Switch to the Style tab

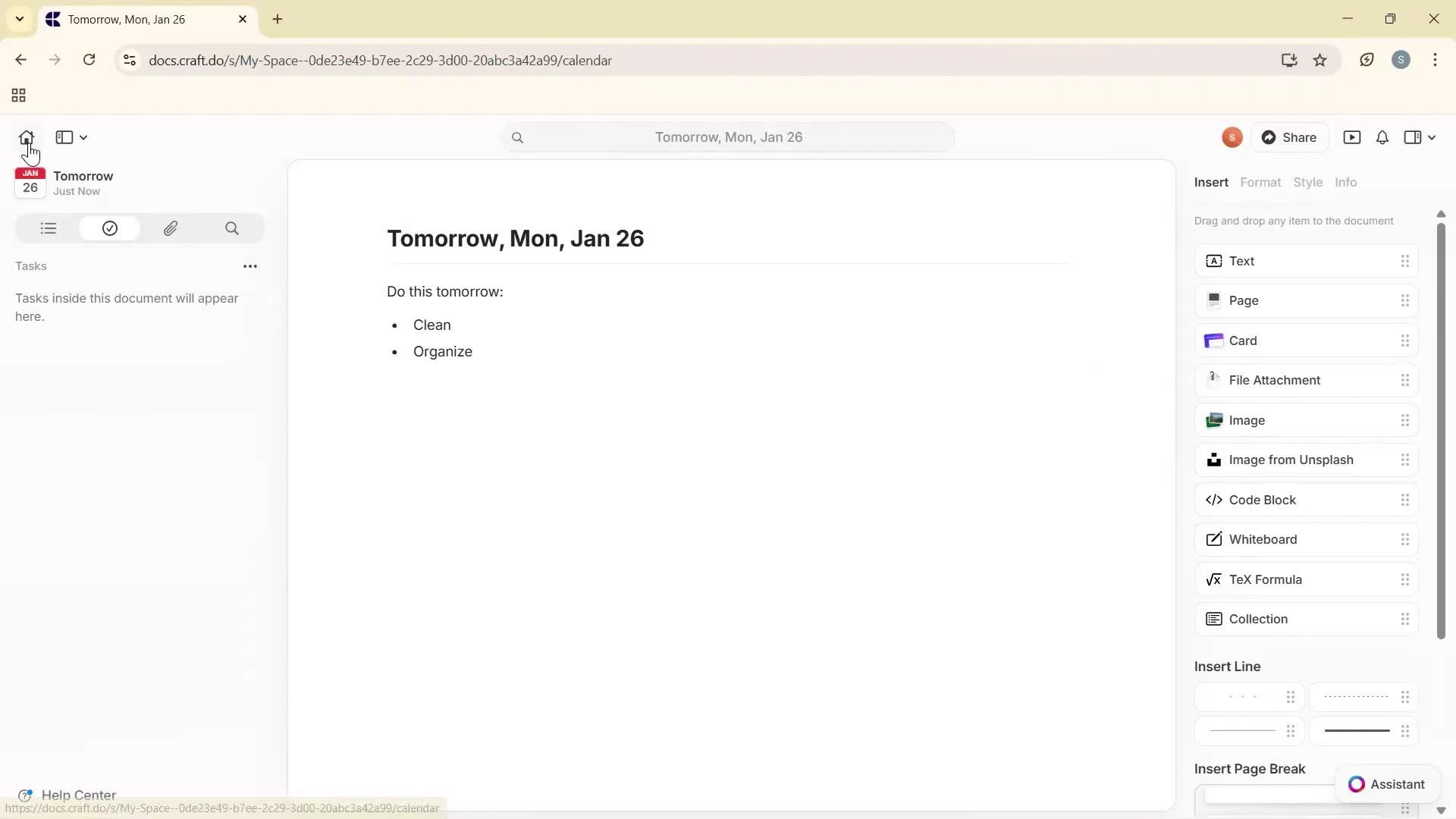(x=1309, y=182)
